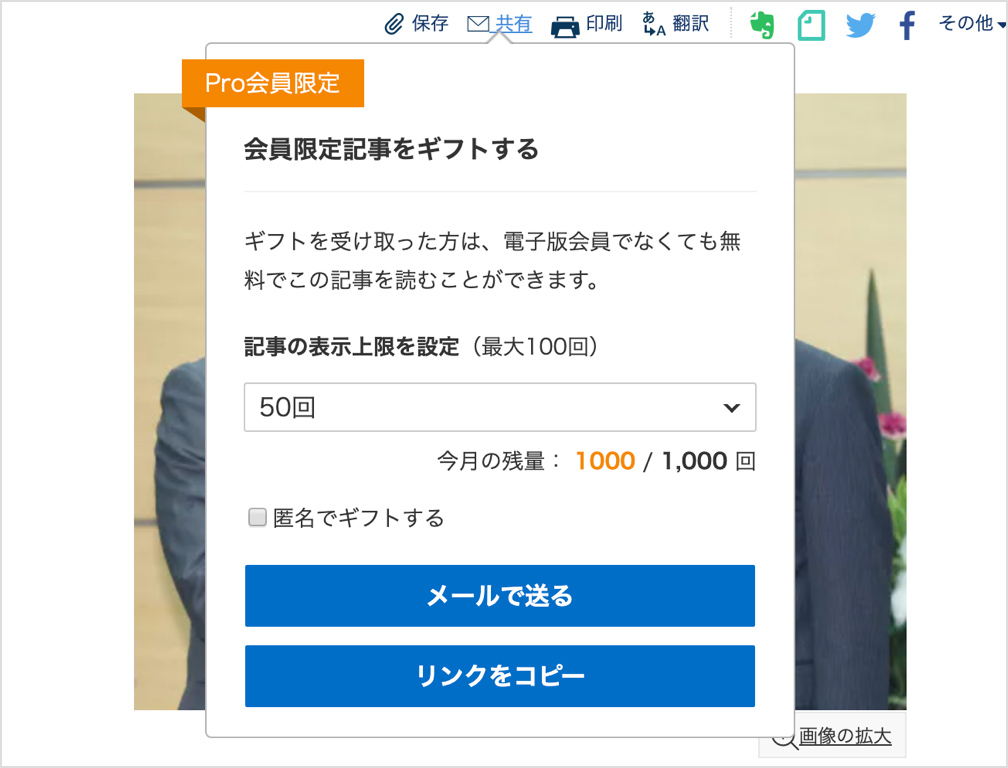Select 共有 in the toolbar
Image resolution: width=1008 pixels, height=768 pixels.
click(513, 24)
